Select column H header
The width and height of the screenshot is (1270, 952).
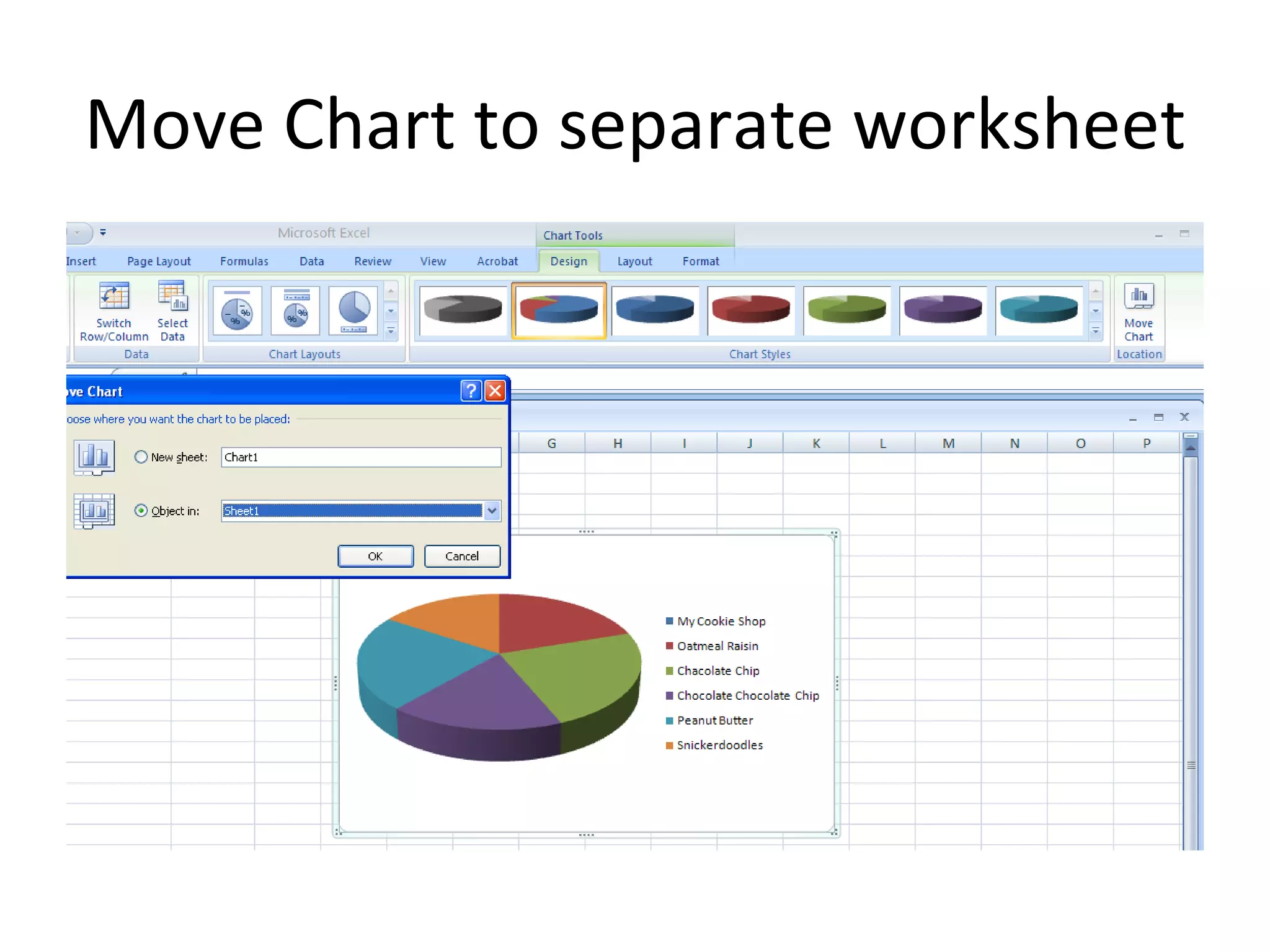coord(618,444)
